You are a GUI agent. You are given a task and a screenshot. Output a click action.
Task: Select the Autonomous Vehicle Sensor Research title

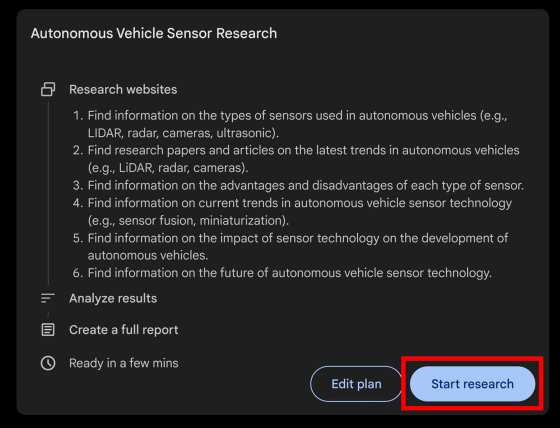pos(154,33)
